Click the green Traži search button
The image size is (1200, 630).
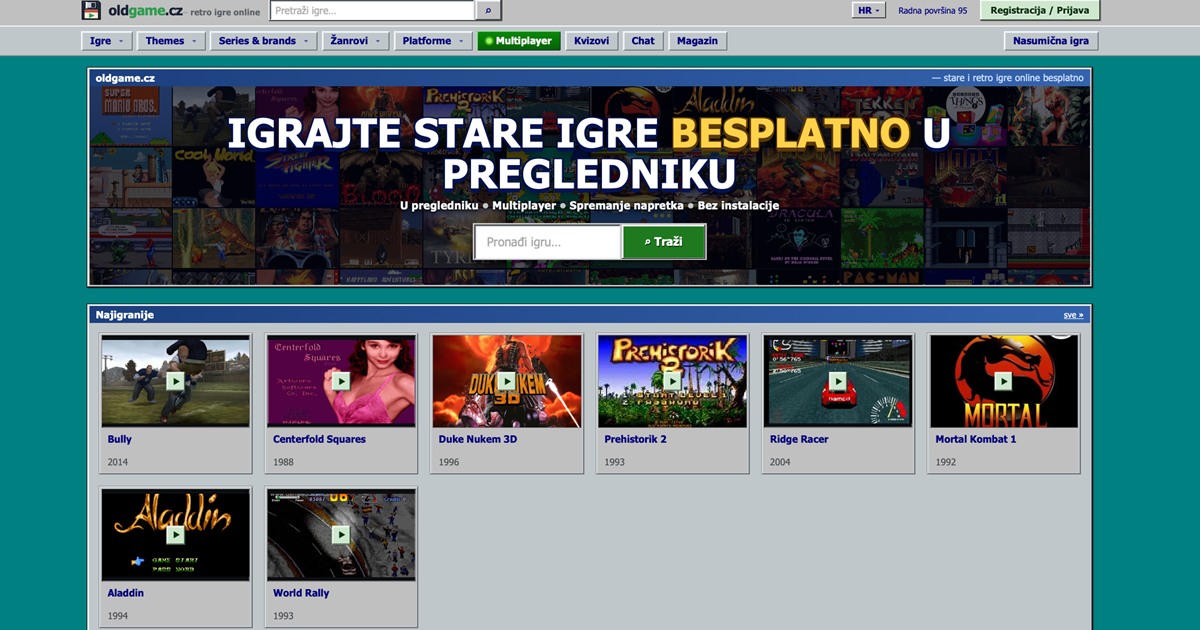pos(664,242)
